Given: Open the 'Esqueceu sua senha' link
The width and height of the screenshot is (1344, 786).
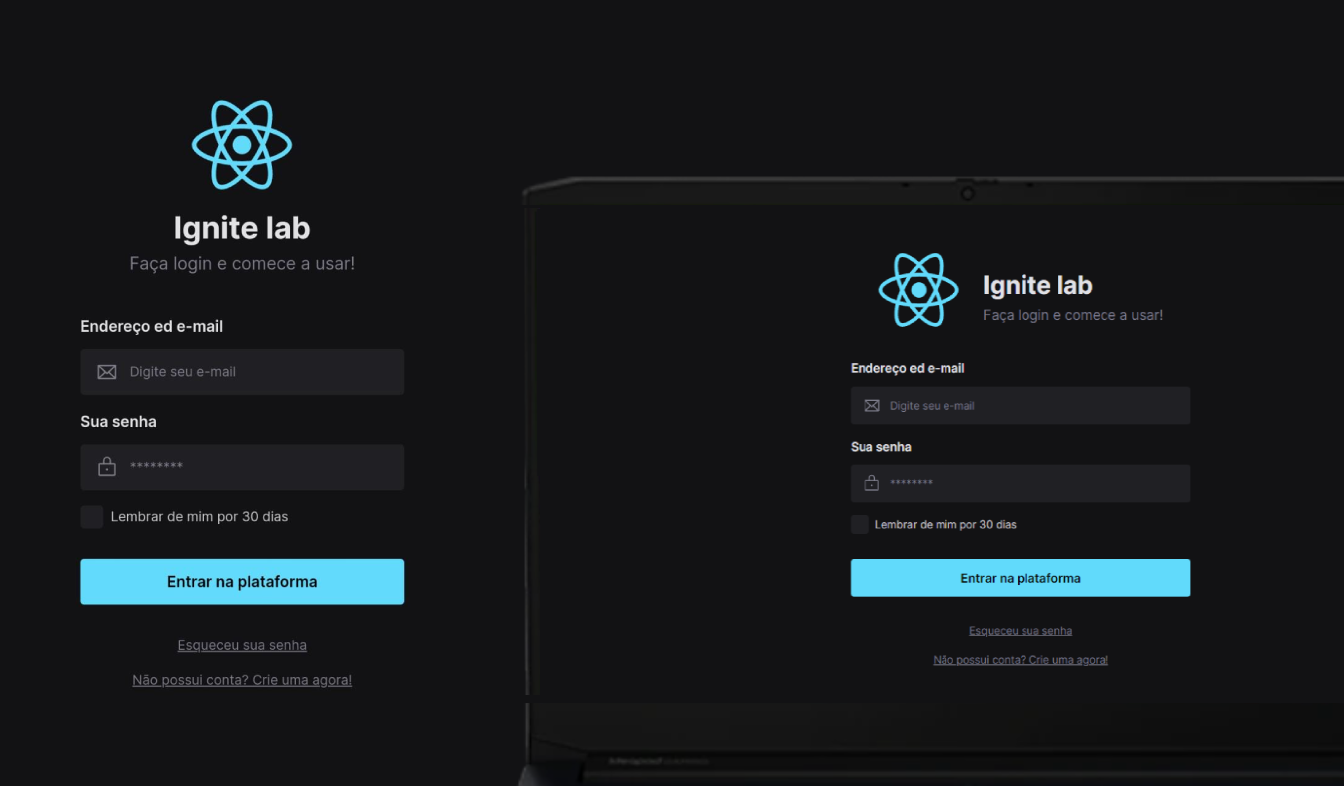Looking at the screenshot, I should [241, 645].
